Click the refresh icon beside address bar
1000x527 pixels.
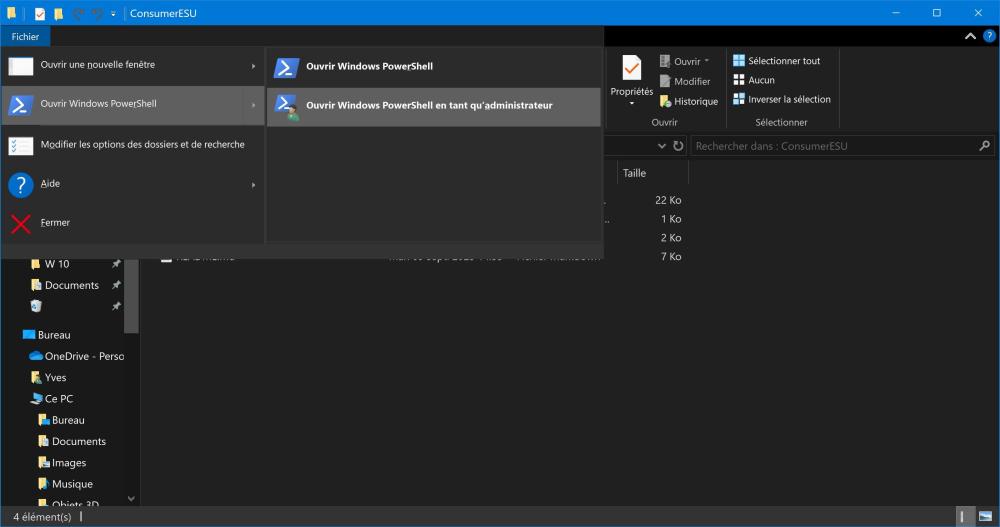tap(678, 146)
